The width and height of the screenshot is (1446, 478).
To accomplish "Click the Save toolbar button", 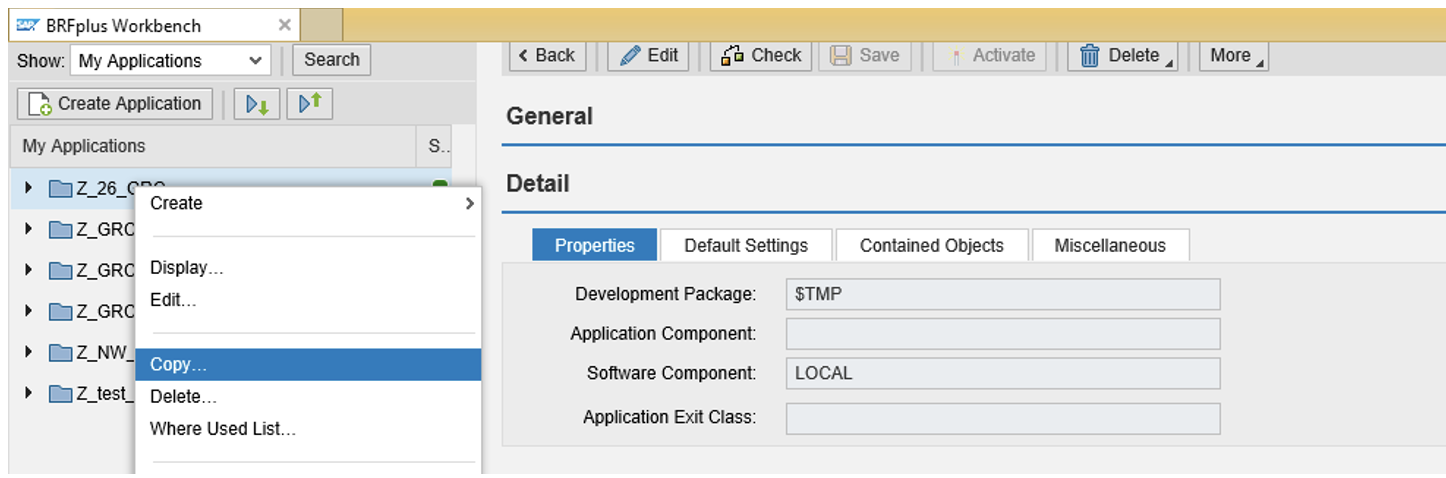I will click(x=866, y=56).
